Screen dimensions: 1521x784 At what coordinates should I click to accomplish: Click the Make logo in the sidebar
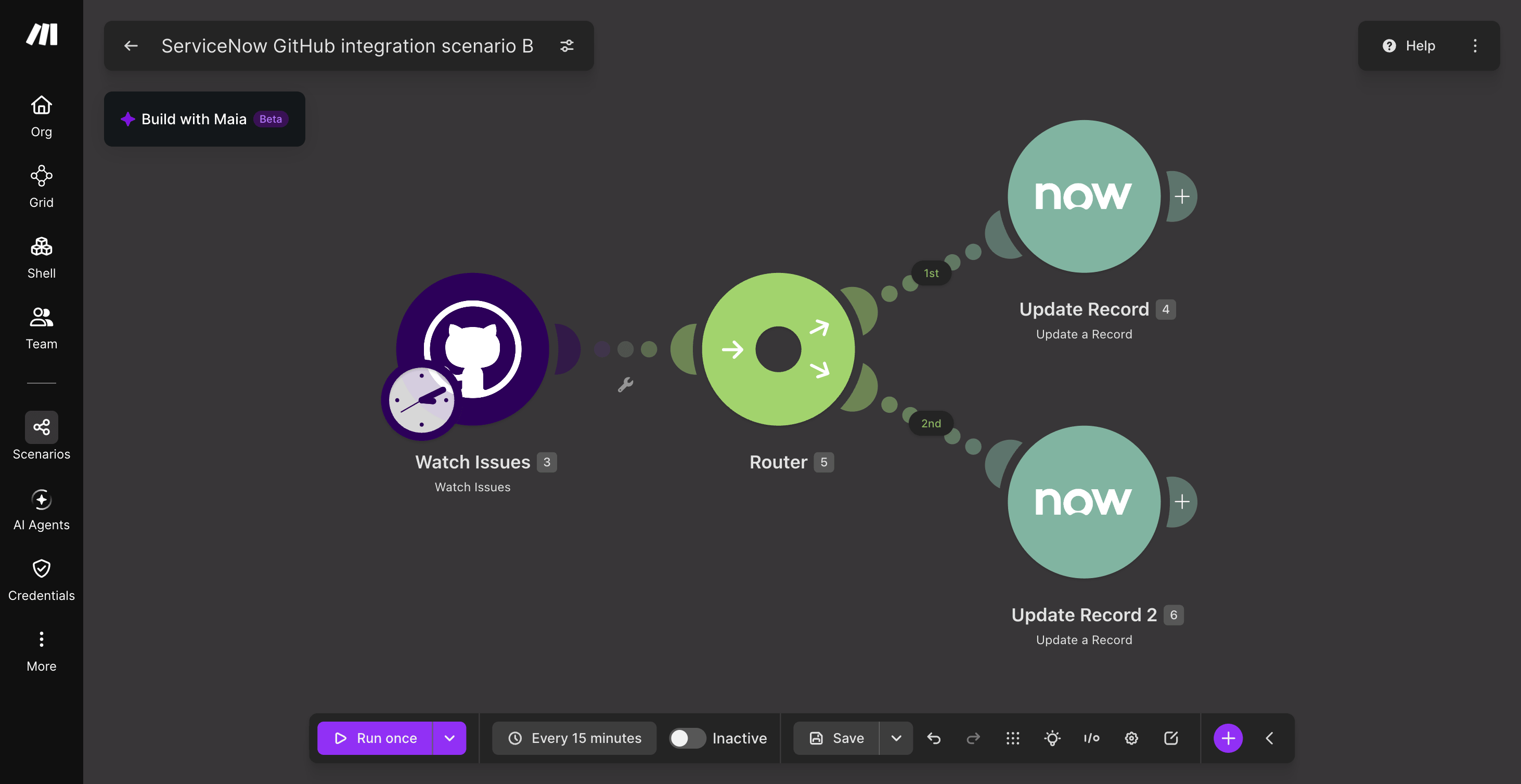tap(41, 34)
